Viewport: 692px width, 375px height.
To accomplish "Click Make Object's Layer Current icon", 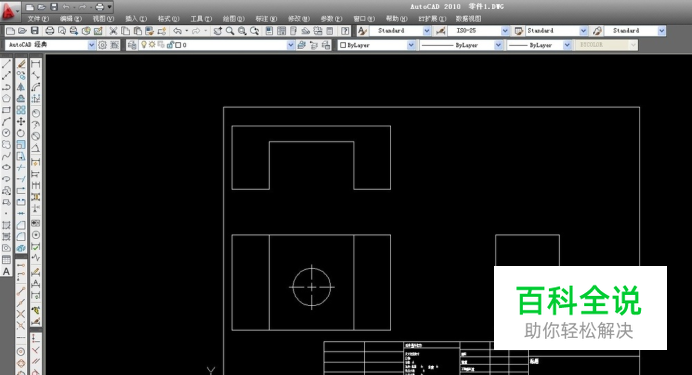I will (302, 45).
